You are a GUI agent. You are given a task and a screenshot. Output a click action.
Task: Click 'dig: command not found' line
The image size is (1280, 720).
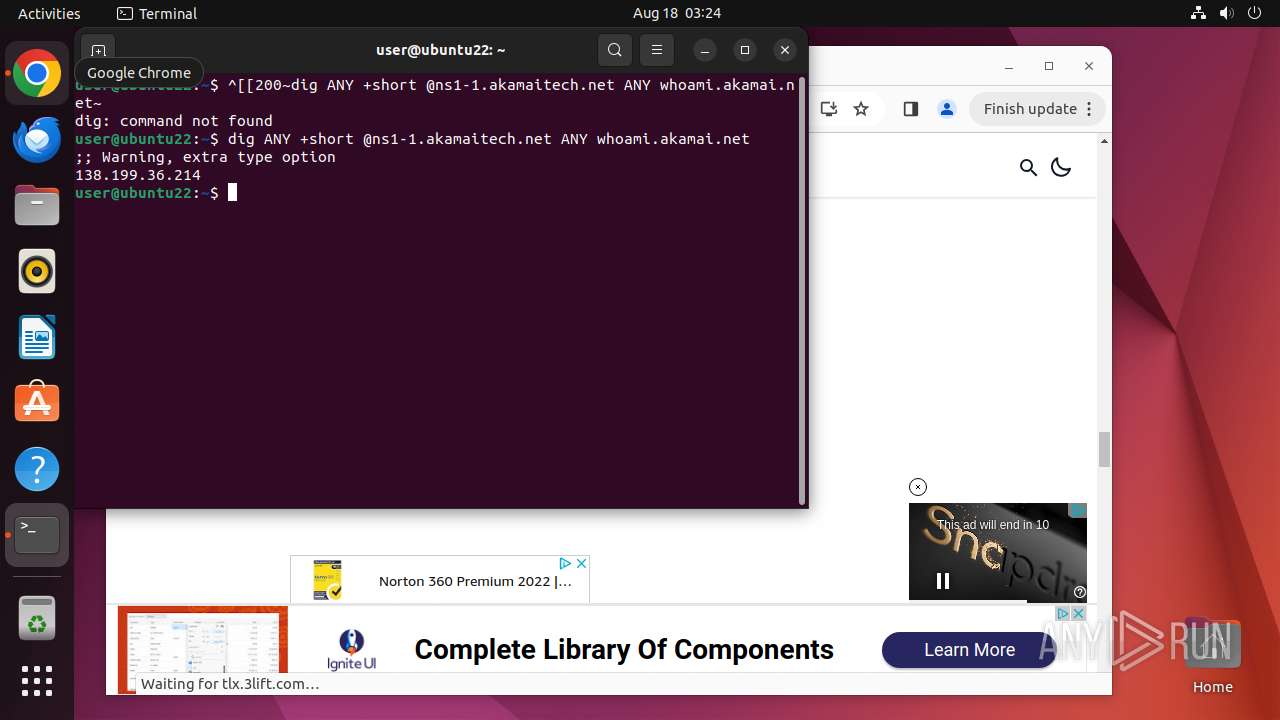(x=174, y=121)
